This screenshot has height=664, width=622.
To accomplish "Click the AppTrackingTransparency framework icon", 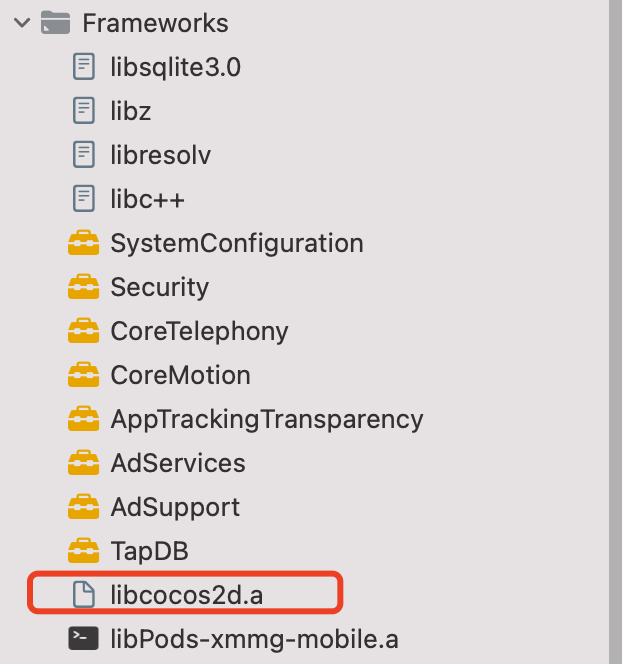I will click(x=83, y=419).
